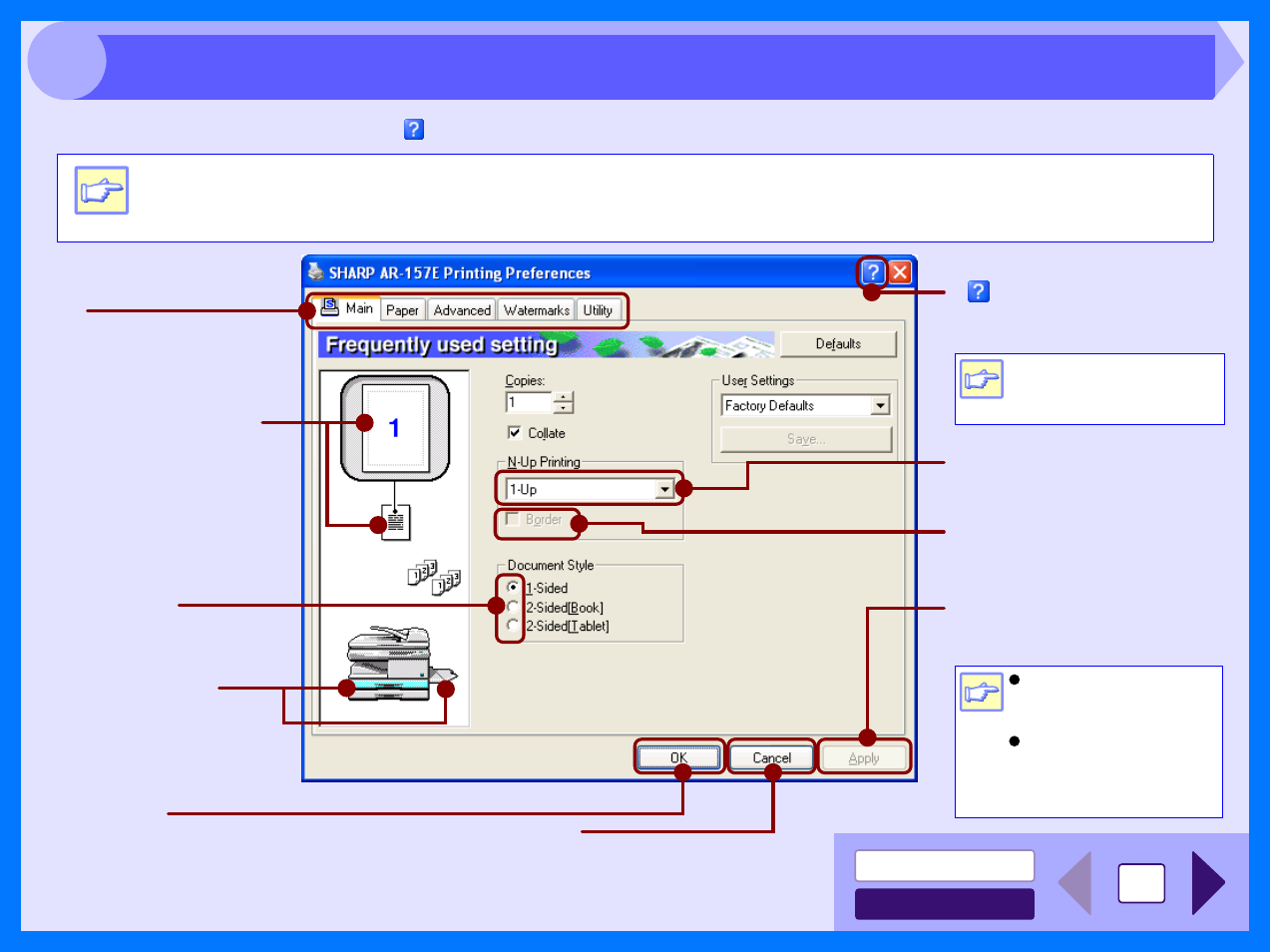1270x952 pixels.
Task: Toggle the Border checkbox
Action: point(513,520)
